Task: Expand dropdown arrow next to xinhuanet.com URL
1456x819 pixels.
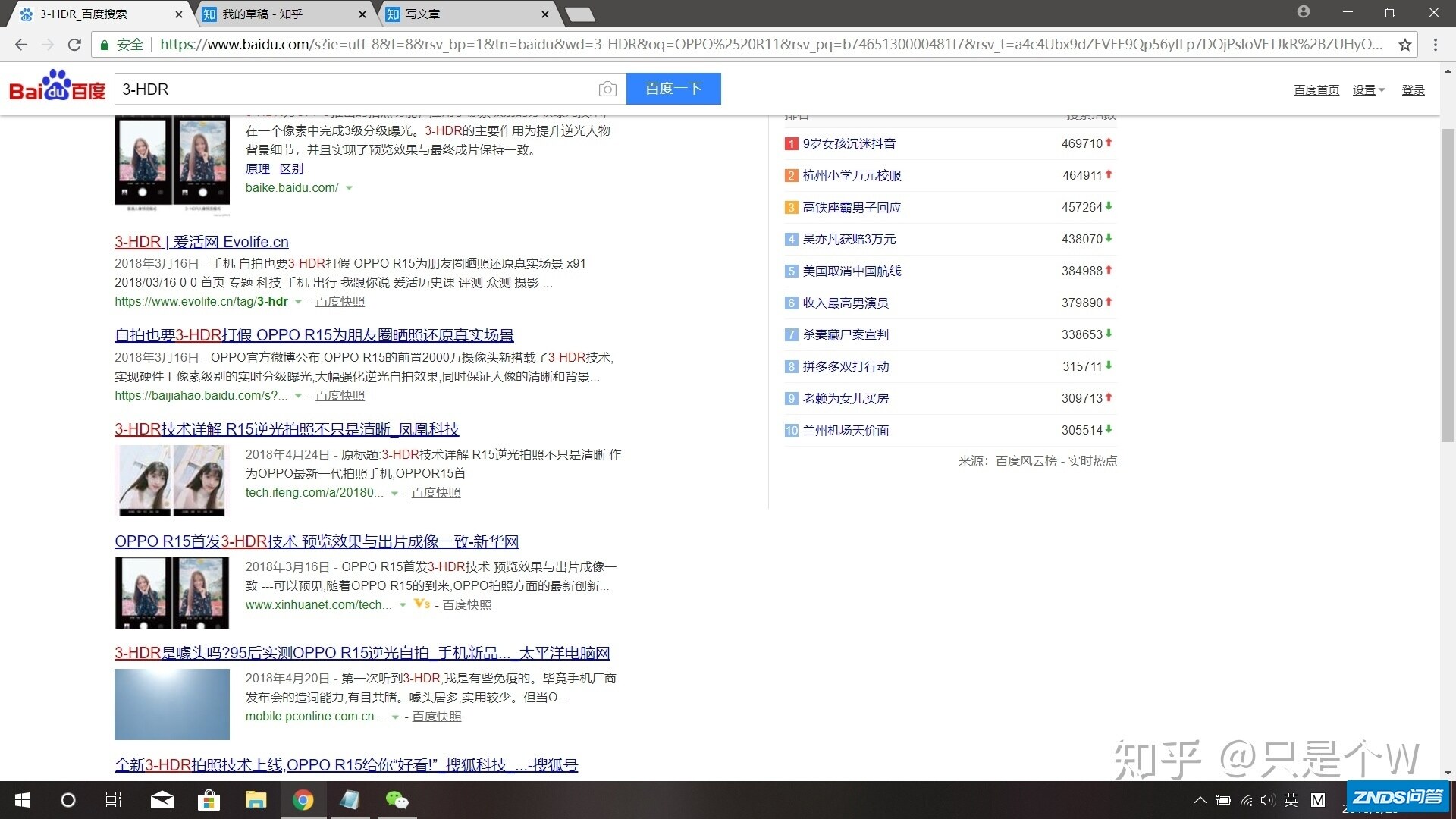Action: [403, 605]
